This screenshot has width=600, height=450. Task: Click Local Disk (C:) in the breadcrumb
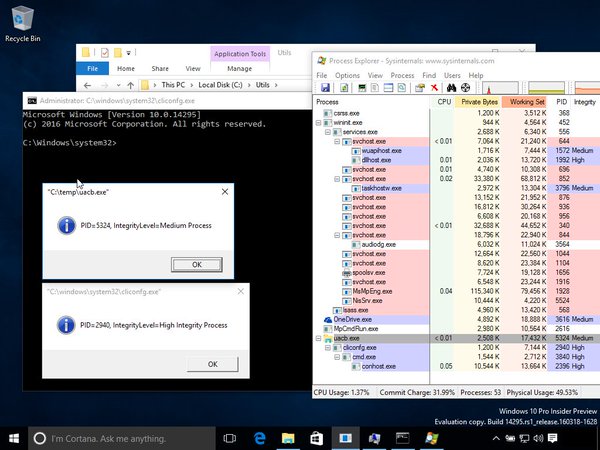(x=220, y=85)
